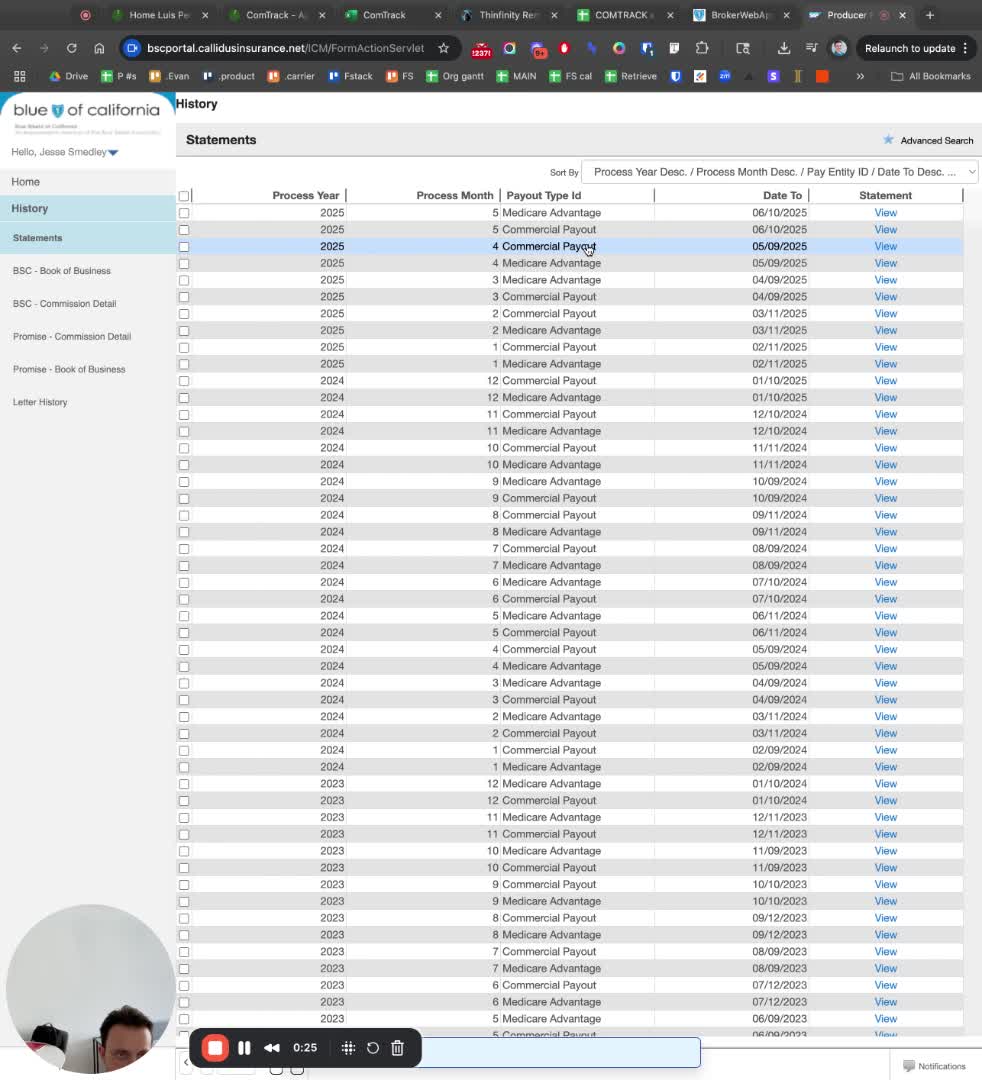View the 01/10/2025 Commercial Payout statement
Image resolution: width=982 pixels, height=1080 pixels.
tap(886, 381)
